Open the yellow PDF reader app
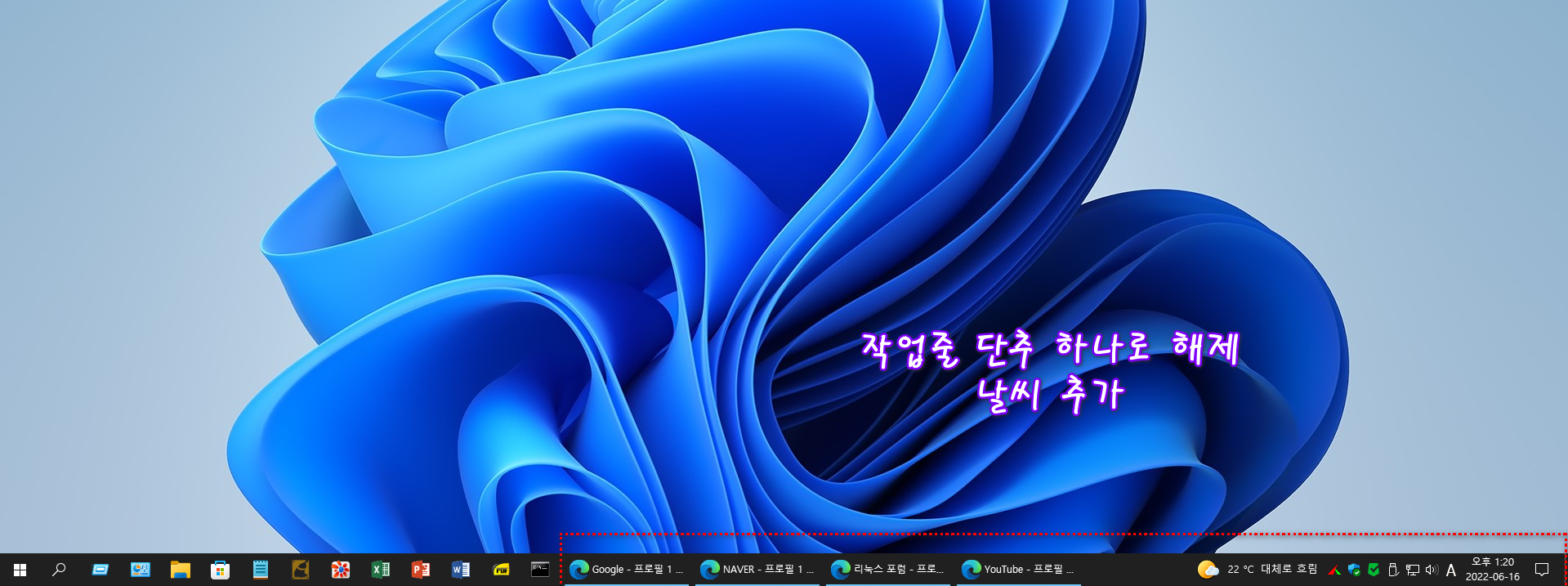Image resolution: width=1568 pixels, height=586 pixels. pos(501,570)
